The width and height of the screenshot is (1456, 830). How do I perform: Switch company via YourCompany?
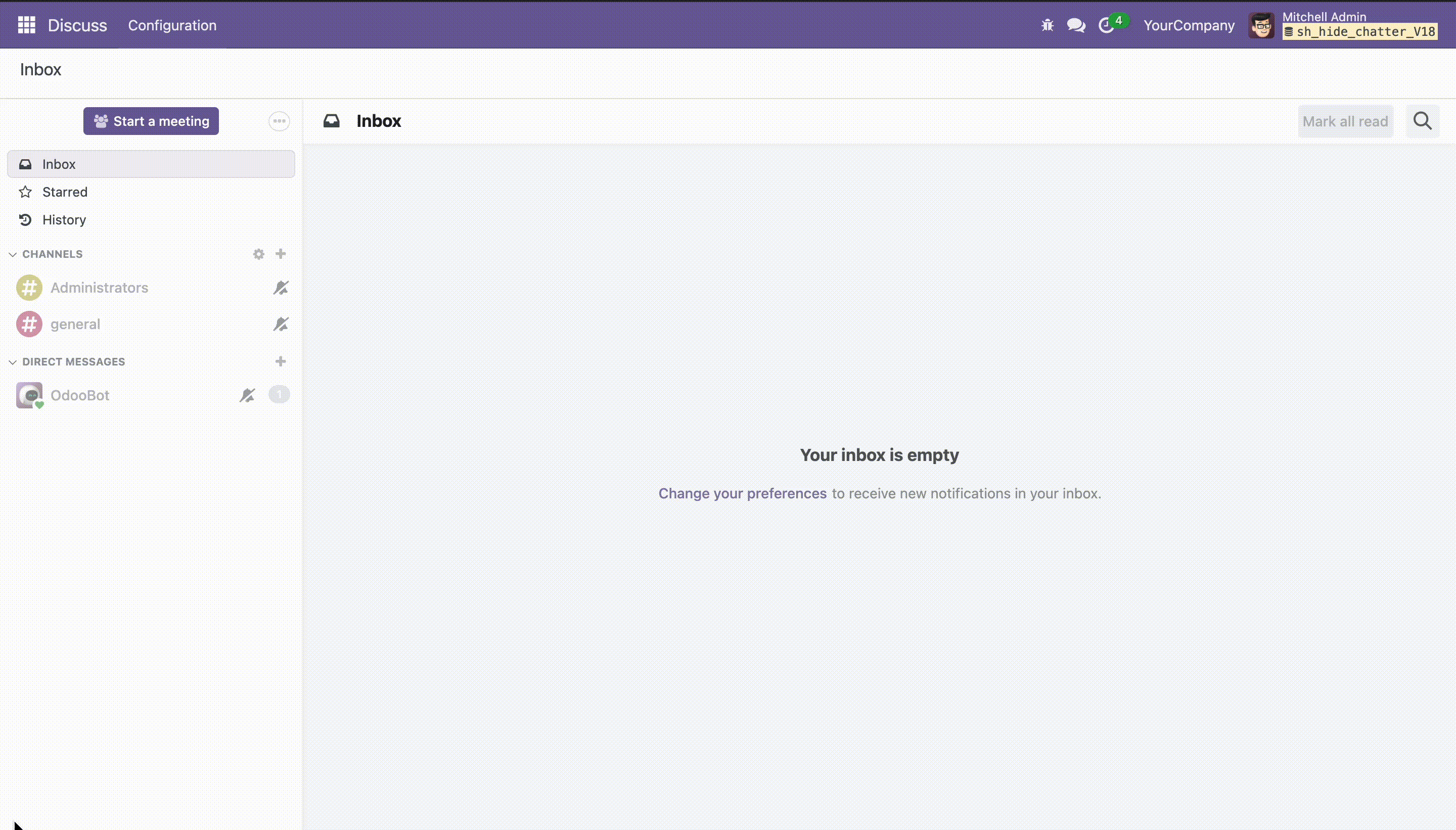click(x=1189, y=25)
